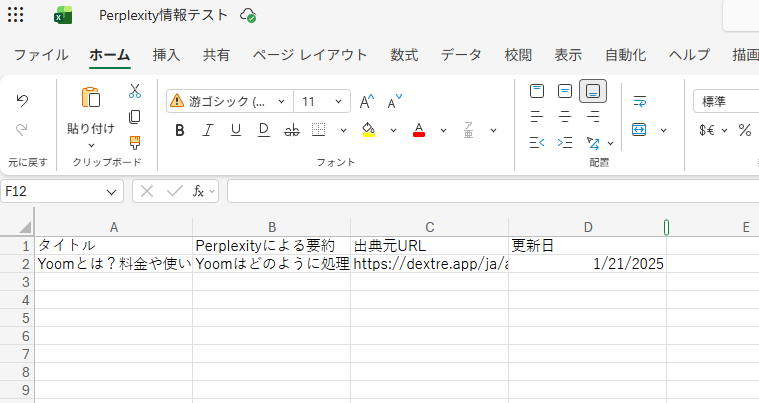Screen dimensions: 759x403
Task: Select the Format Painter brush
Action: coord(135,143)
